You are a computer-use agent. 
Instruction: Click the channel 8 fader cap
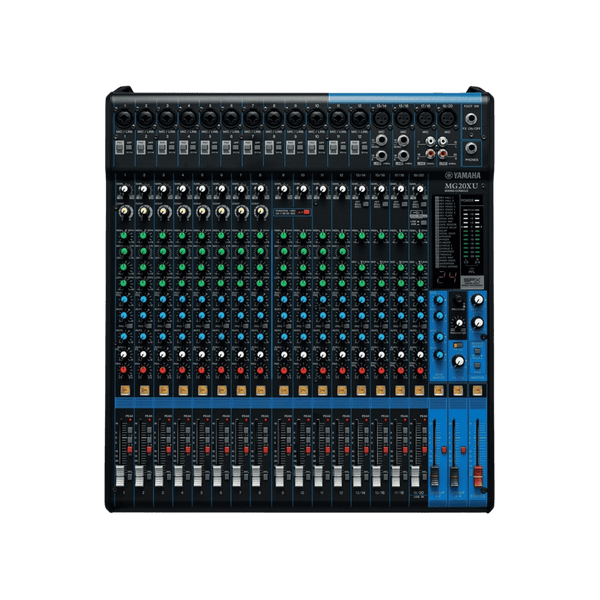click(x=256, y=476)
